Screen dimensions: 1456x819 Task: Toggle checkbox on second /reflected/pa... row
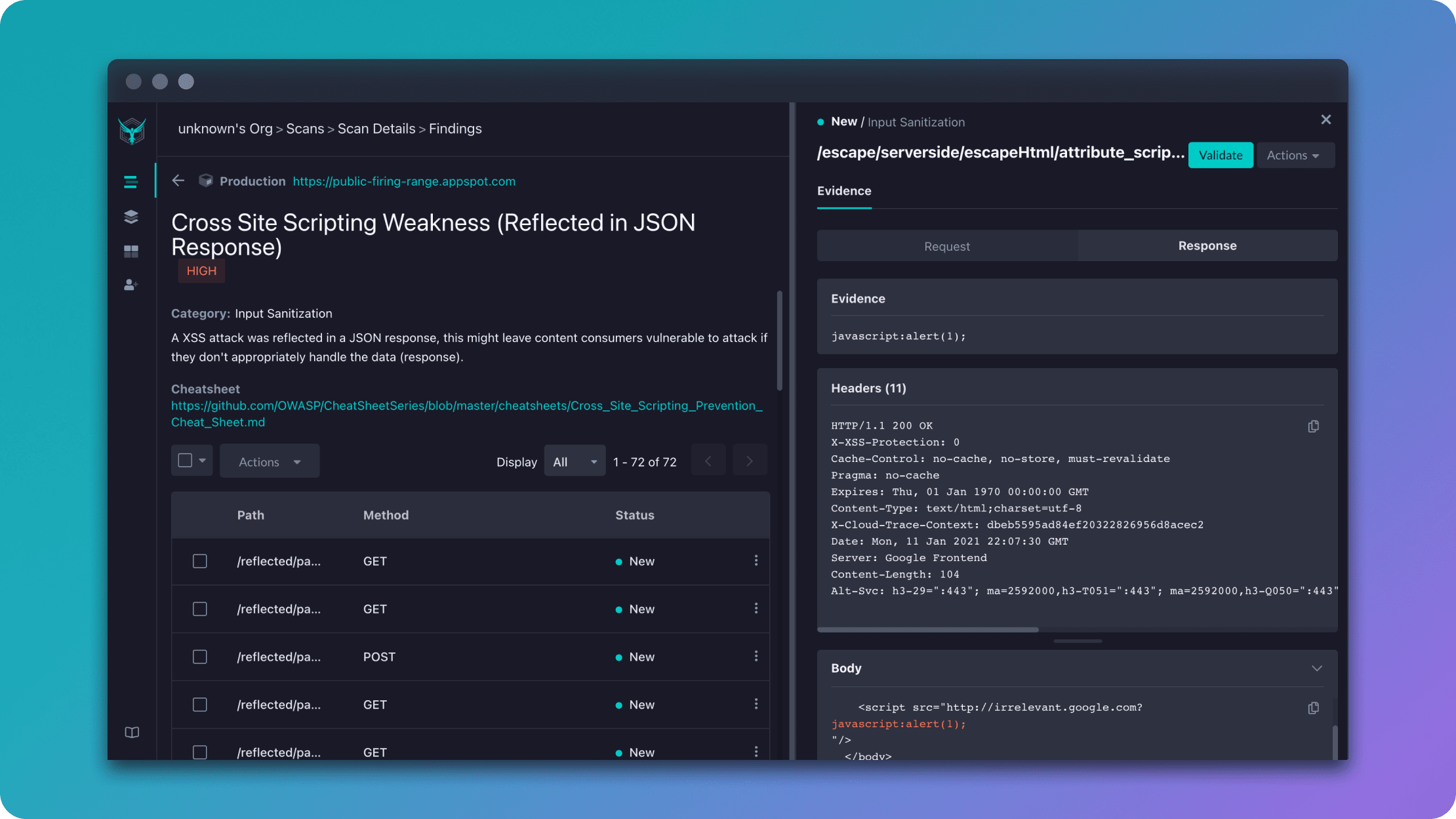(x=200, y=609)
